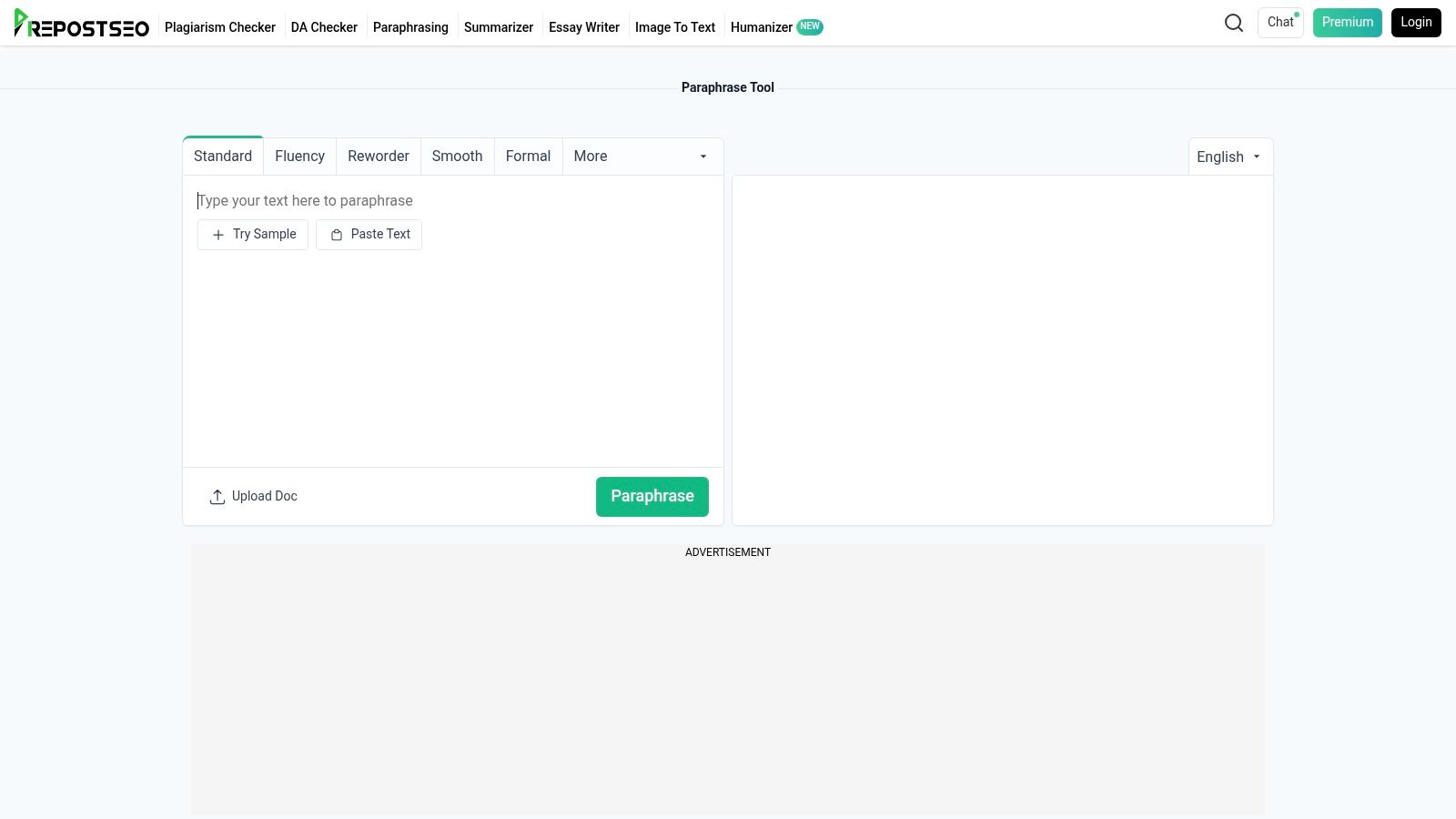Open the search magnifier icon
Screen dimensions: 1456x819
pyautogui.click(x=1234, y=23)
